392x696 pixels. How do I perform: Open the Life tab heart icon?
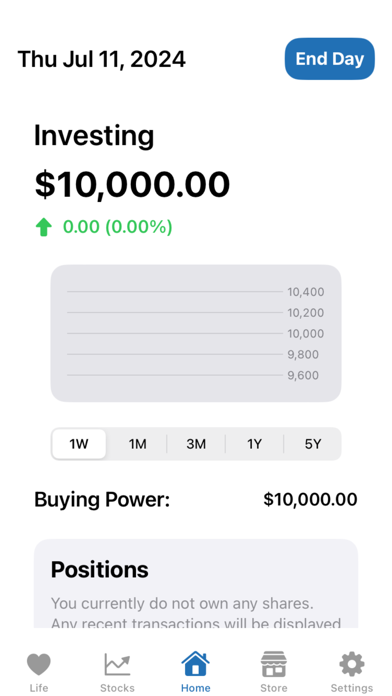(x=39, y=664)
